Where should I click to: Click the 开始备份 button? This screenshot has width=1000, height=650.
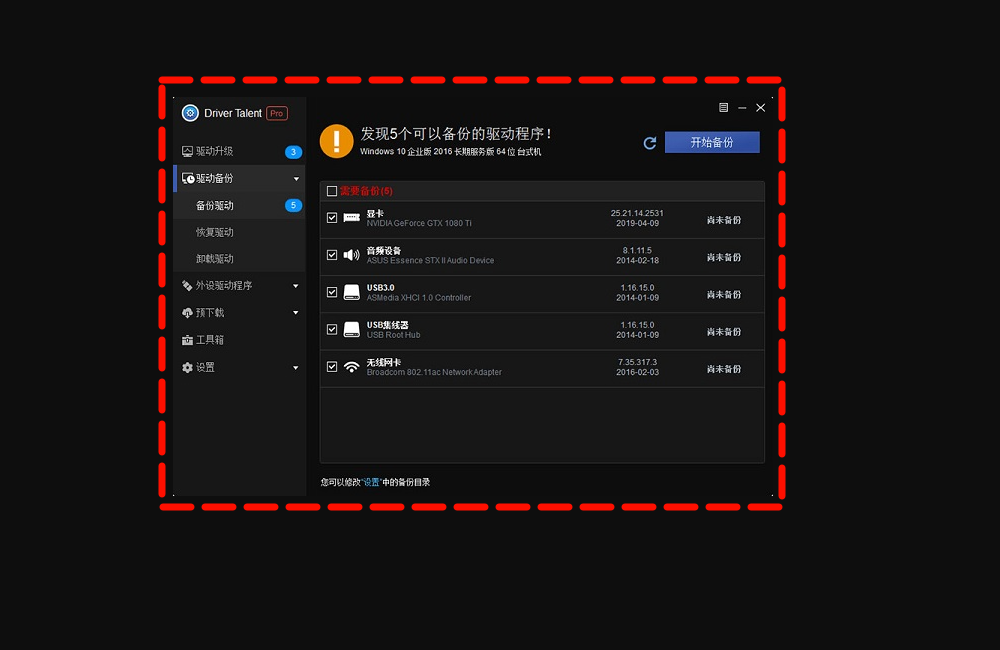tap(712, 142)
